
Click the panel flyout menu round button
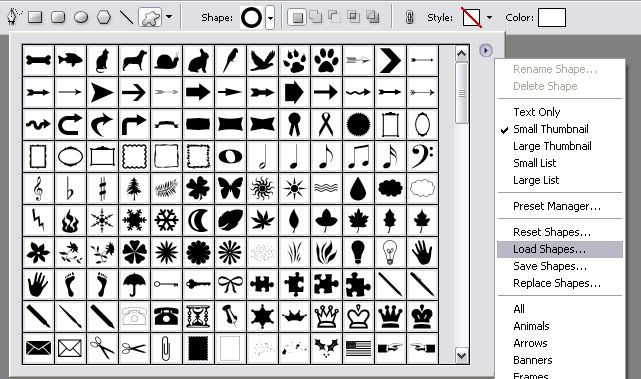(x=485, y=50)
